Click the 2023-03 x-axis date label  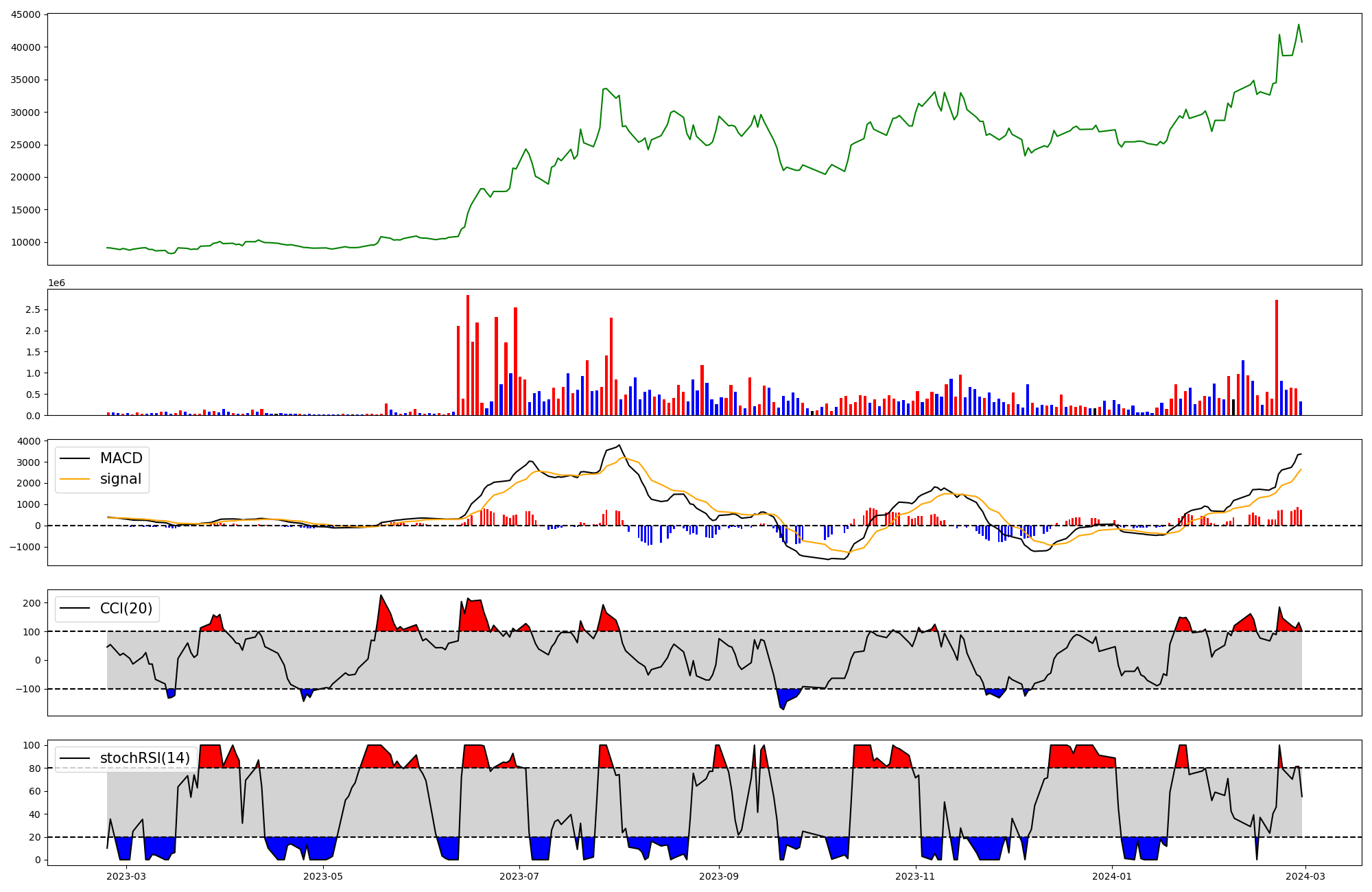pos(126,876)
